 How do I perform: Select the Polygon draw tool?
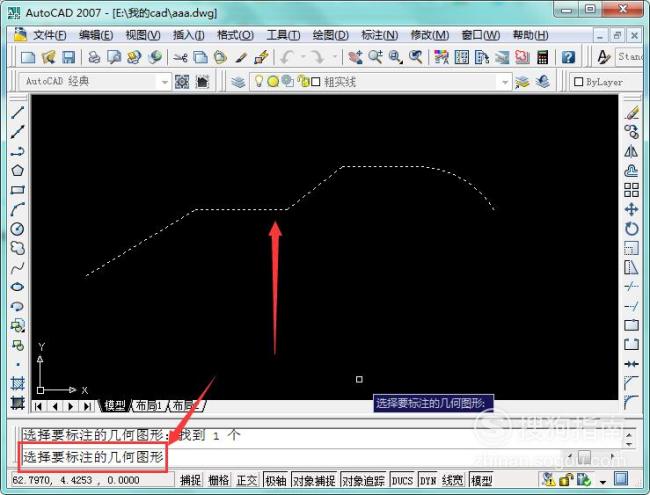(x=17, y=170)
